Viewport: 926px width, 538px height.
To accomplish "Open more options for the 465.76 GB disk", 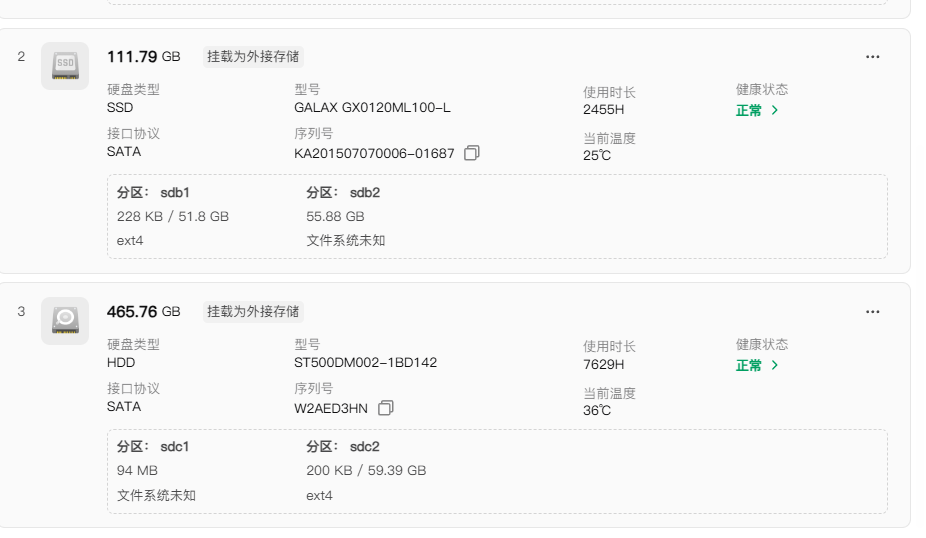I will click(x=872, y=312).
